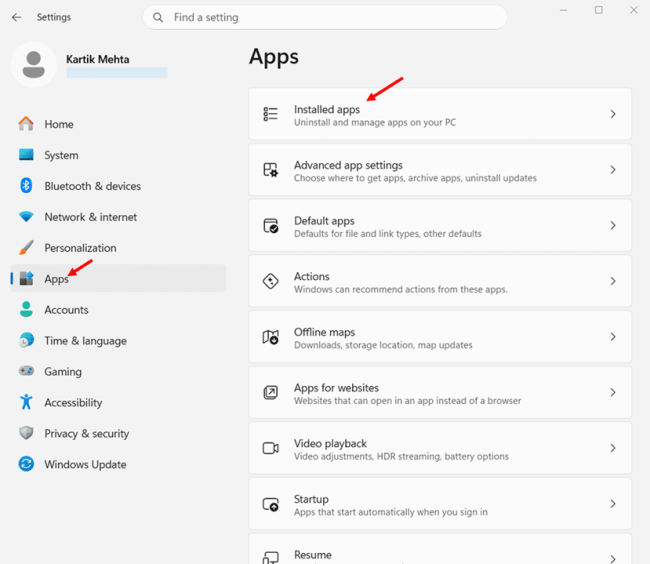Open Time & language section
The height and width of the screenshot is (564, 650).
point(119,340)
